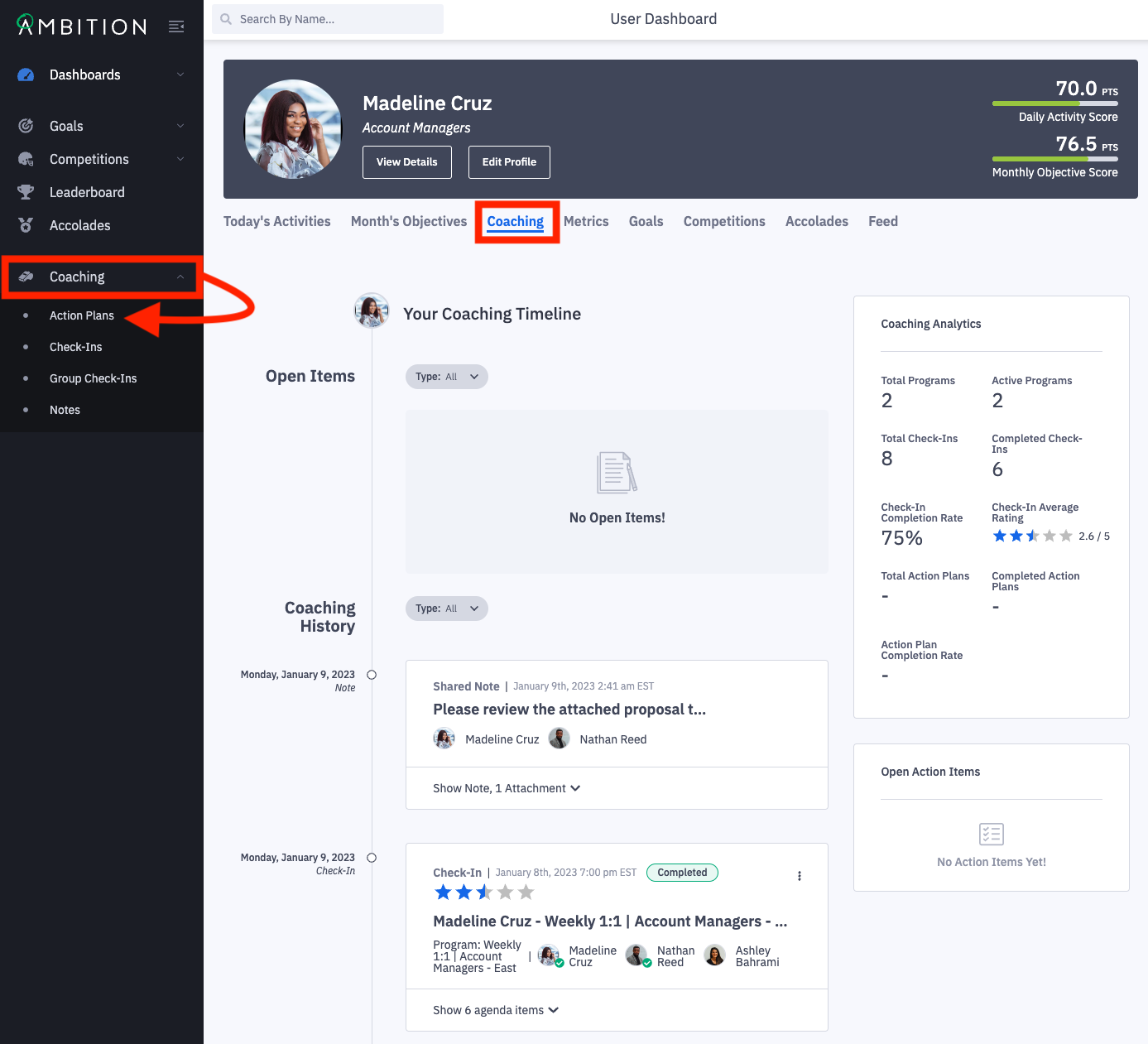1148x1044 pixels.
Task: Click Ashley Bahrami's avatar in check-in
Action: click(x=715, y=955)
